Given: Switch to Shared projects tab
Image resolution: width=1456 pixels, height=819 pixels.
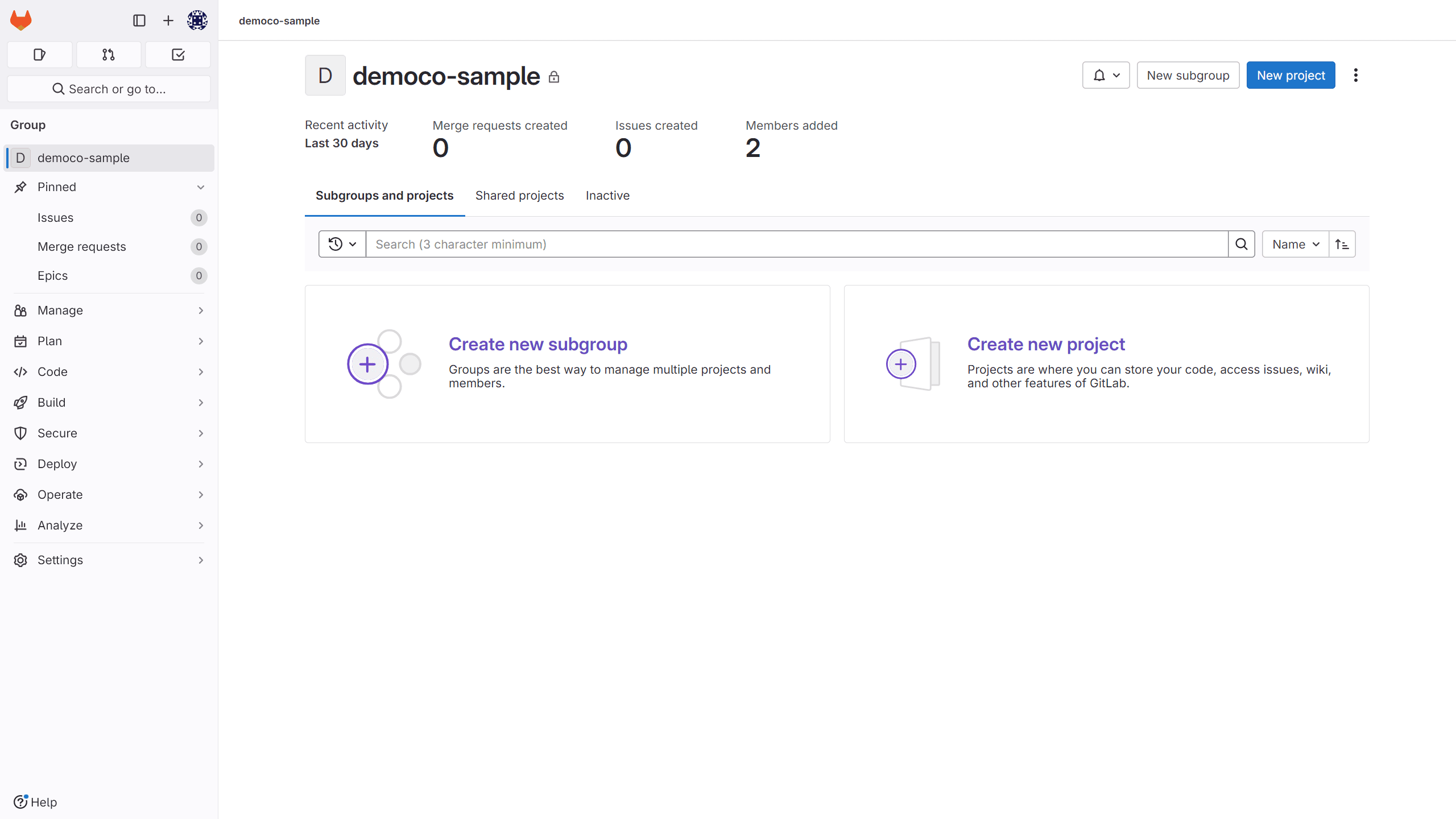Looking at the screenshot, I should click(x=520, y=196).
